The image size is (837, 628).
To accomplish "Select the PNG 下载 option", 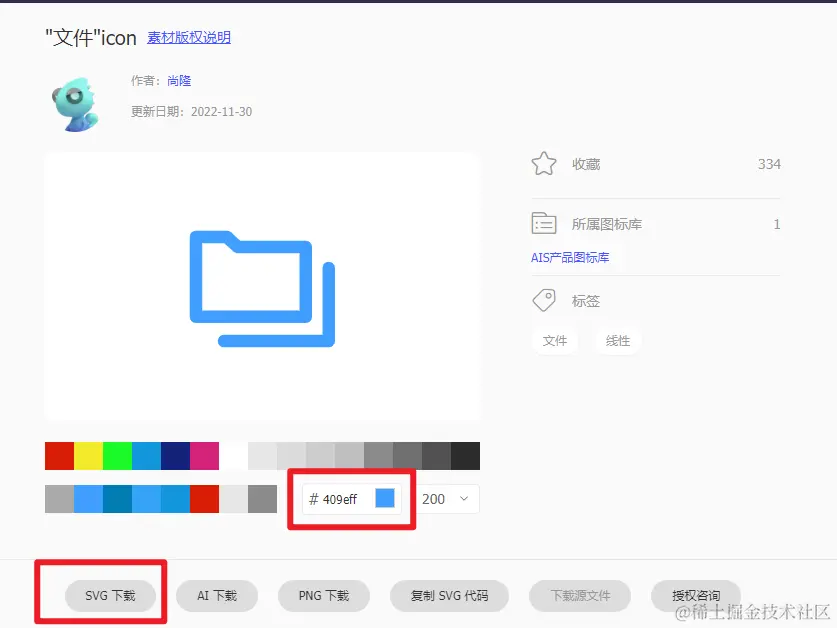I will (323, 593).
